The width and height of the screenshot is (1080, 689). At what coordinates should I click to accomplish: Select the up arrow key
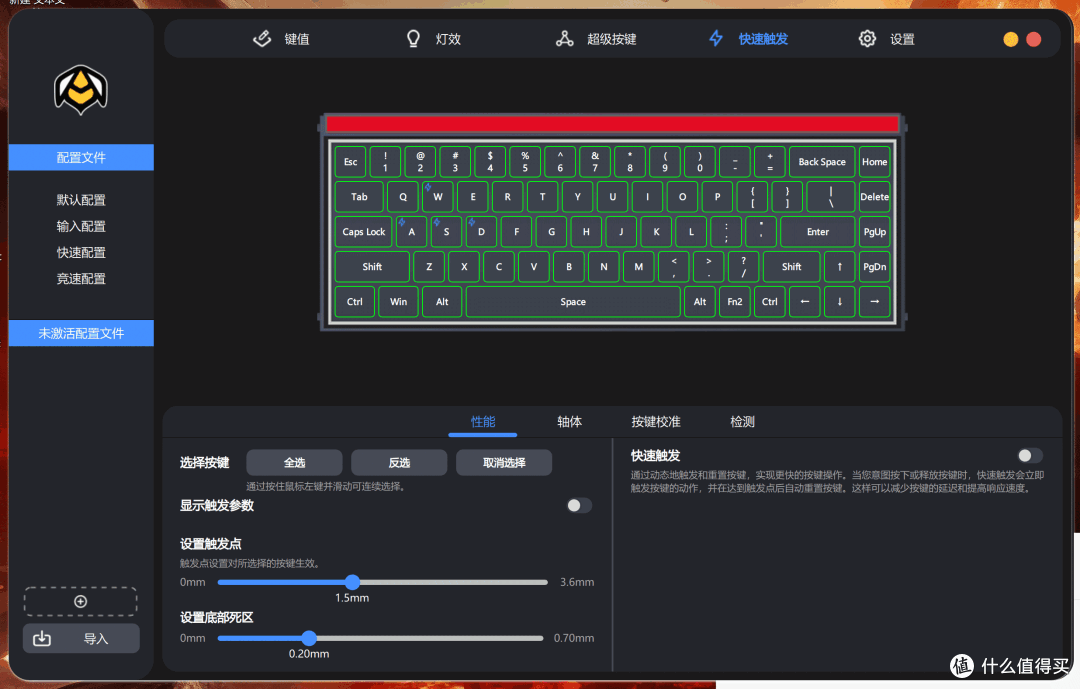[840, 267]
